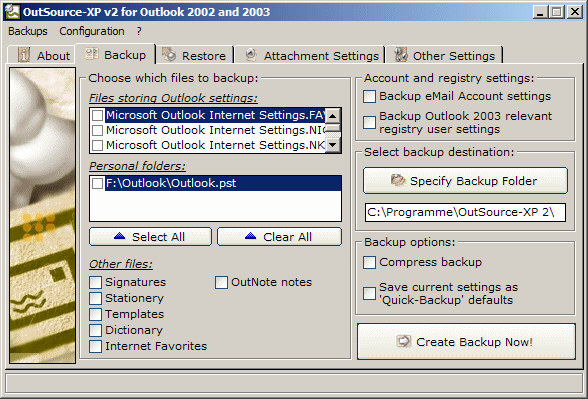The height and width of the screenshot is (399, 588).
Task: Click the Attachment Settings tab's icon
Action: tap(251, 55)
